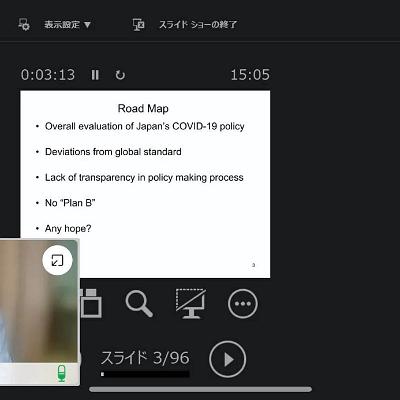Image resolution: width=400 pixels, height=400 pixels.
Task: Click "Lack of transparency in policy making process" line
Action: (x=144, y=177)
